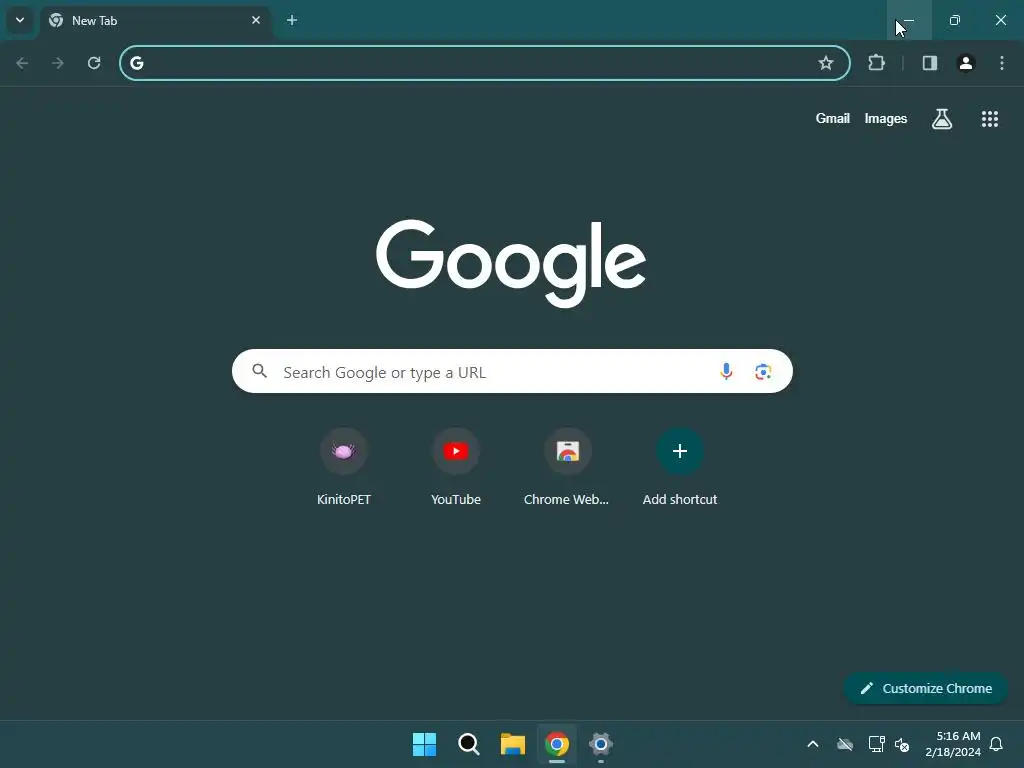This screenshot has width=1024, height=768.
Task: Click the magnifier icon in search box
Action: [x=260, y=372]
